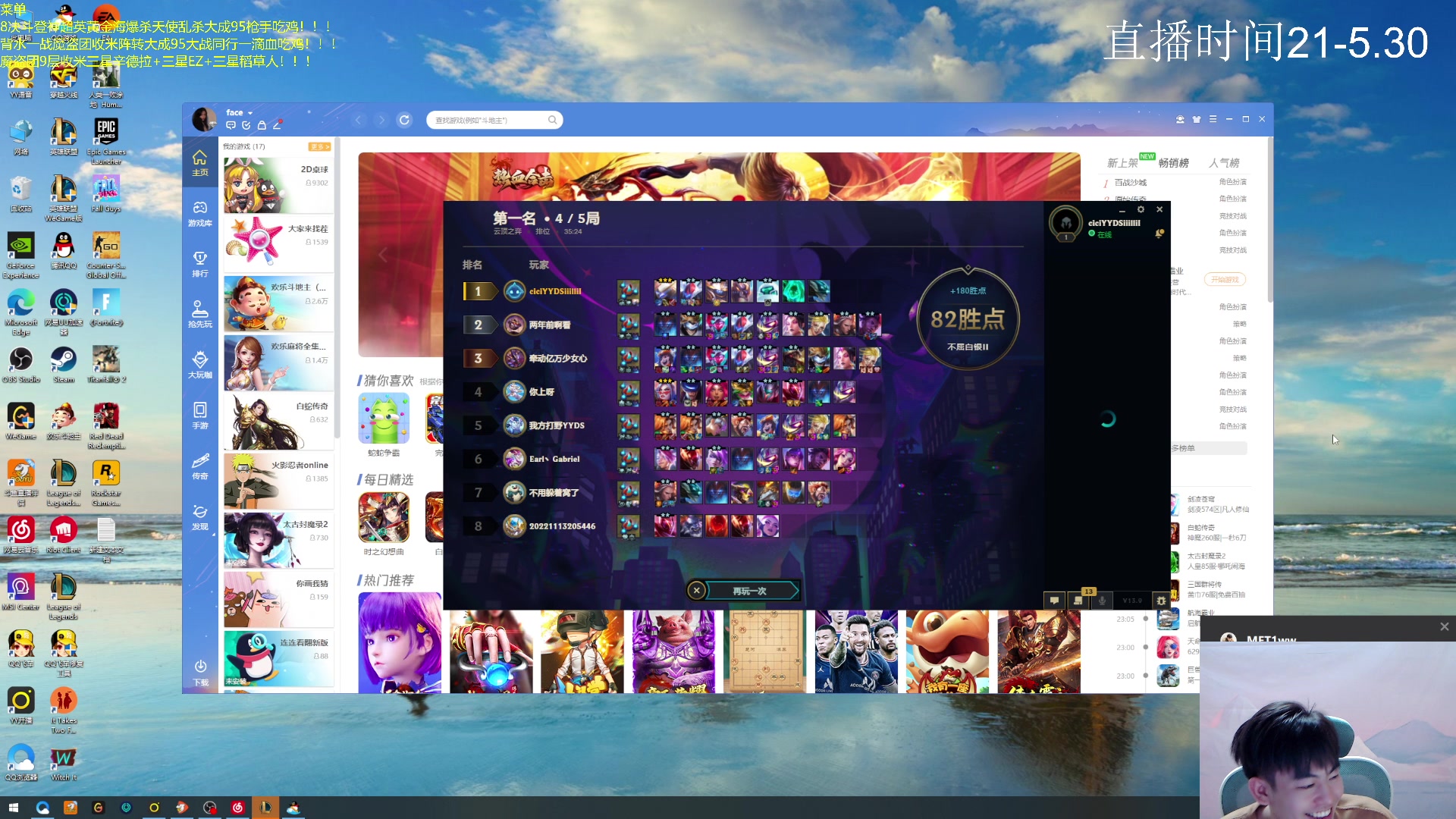Open the settings gear in the League client
This screenshot has width=1456, height=819.
(x=1141, y=209)
